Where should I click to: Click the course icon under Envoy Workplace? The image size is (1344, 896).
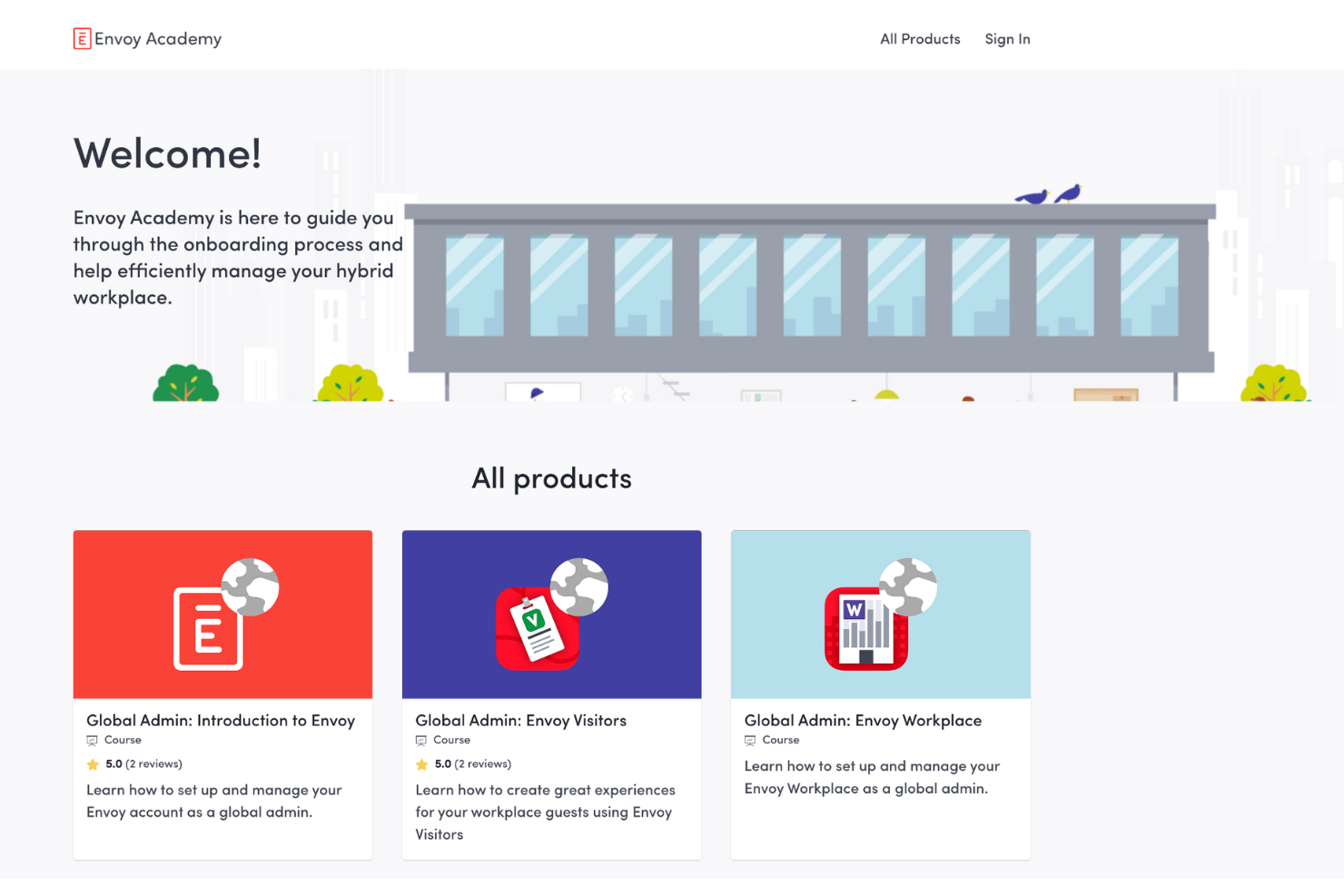(x=750, y=741)
